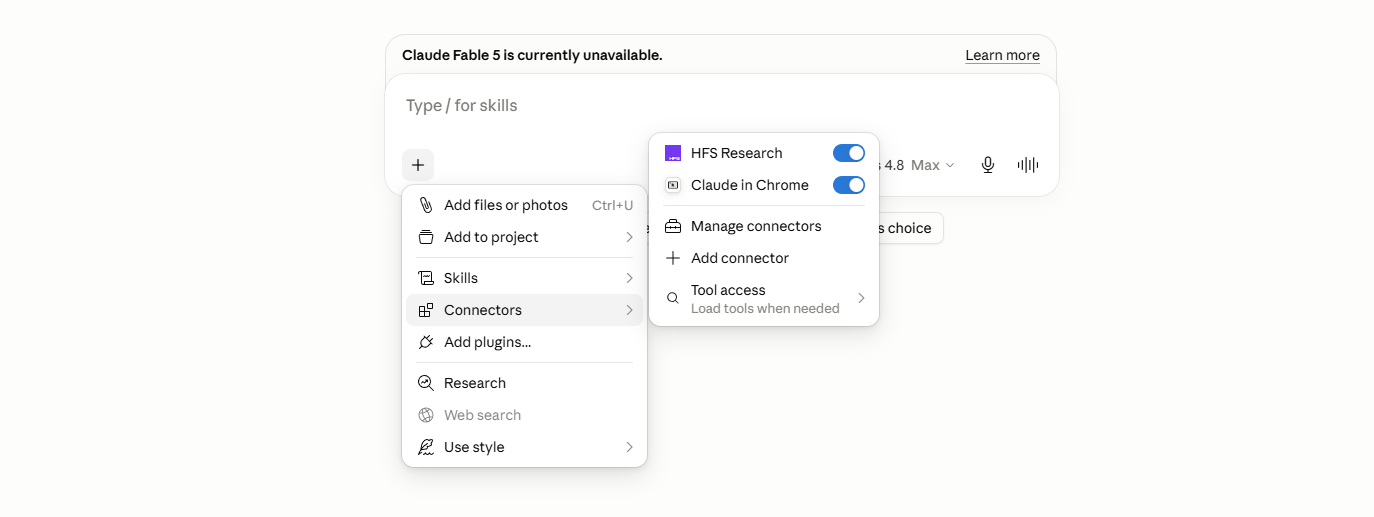
Task: Click the Ctrl+U shortcut text
Action: pyautogui.click(x=612, y=205)
